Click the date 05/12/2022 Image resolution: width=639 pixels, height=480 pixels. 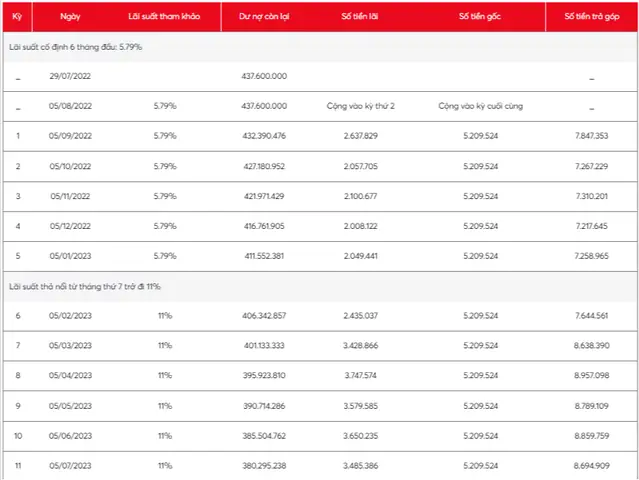pos(70,226)
